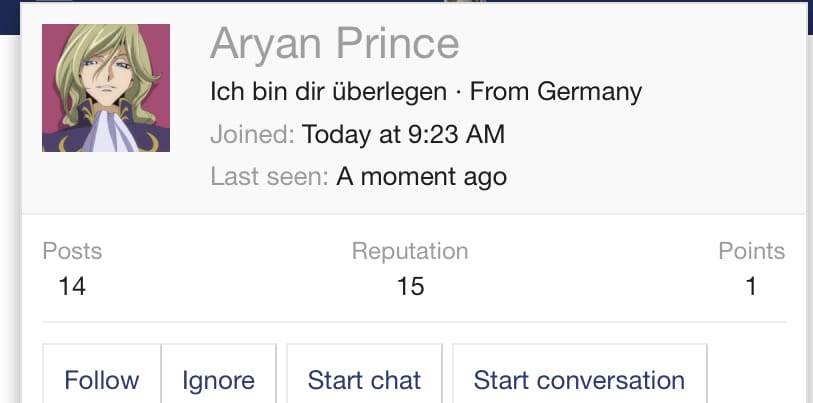This screenshot has height=403, width=813.
Task: Click the word From before Germany
Action: point(500,92)
